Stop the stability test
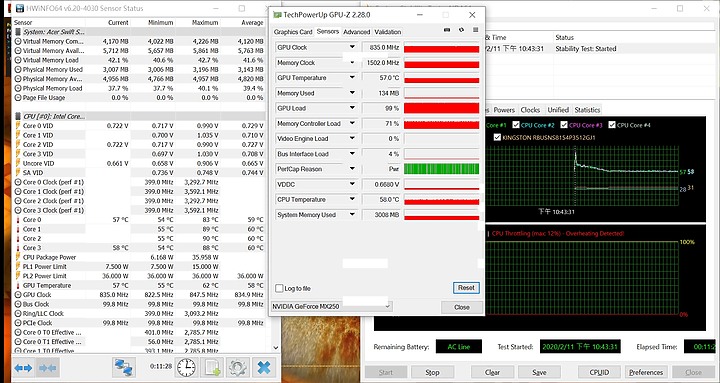Viewport: 720px width, 383px height. tap(432, 372)
